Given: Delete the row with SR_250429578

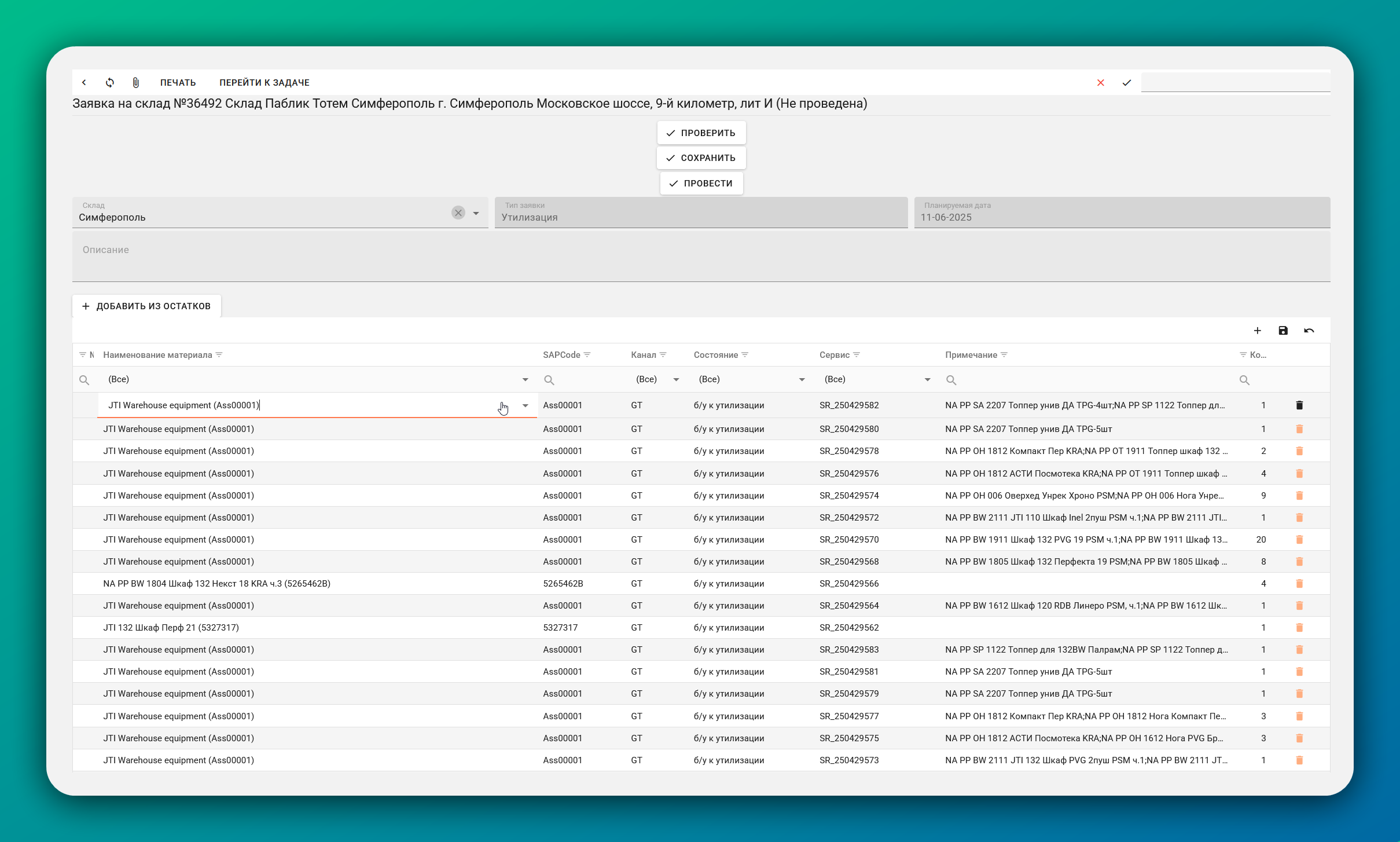Looking at the screenshot, I should 1299,451.
